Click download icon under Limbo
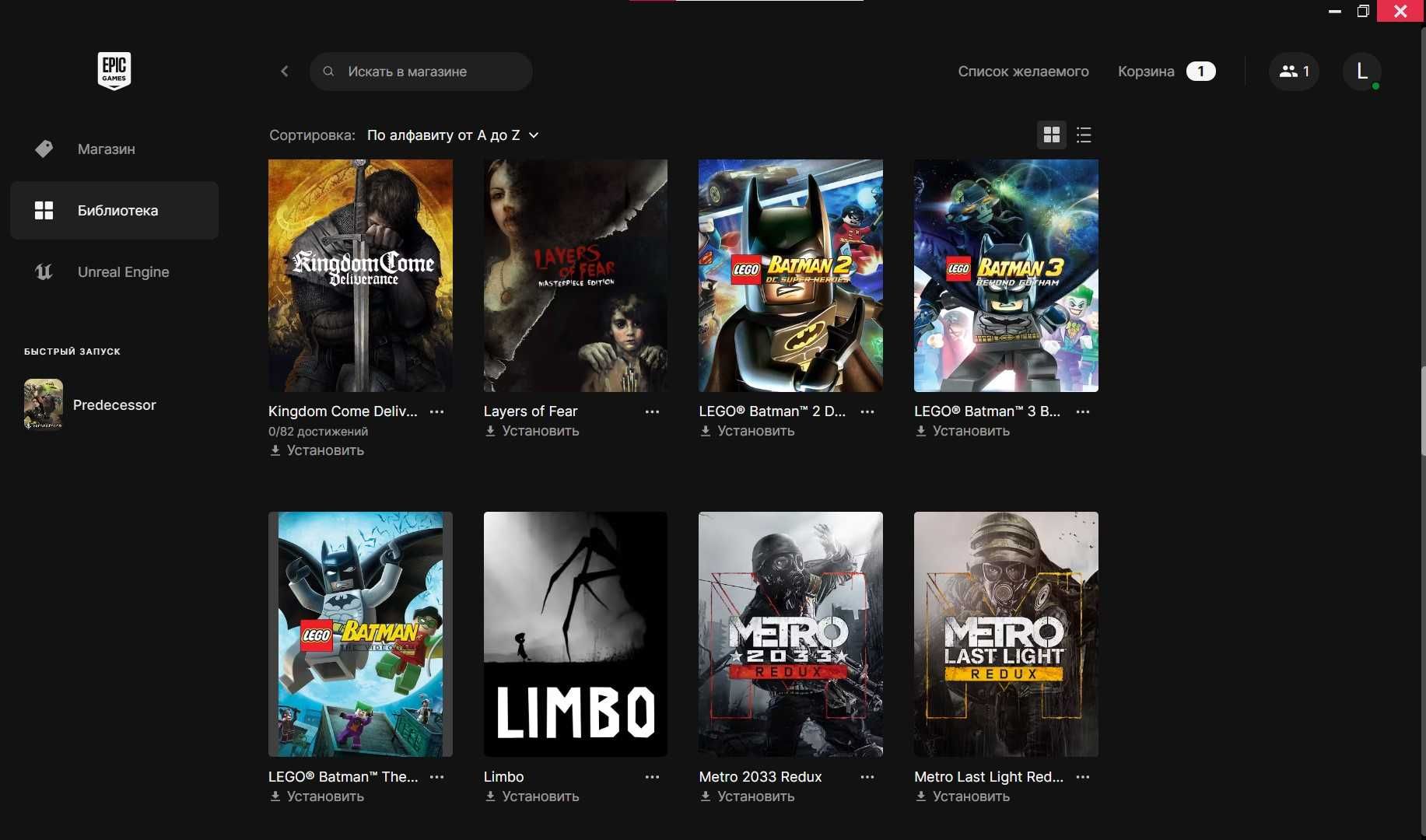 coord(490,796)
